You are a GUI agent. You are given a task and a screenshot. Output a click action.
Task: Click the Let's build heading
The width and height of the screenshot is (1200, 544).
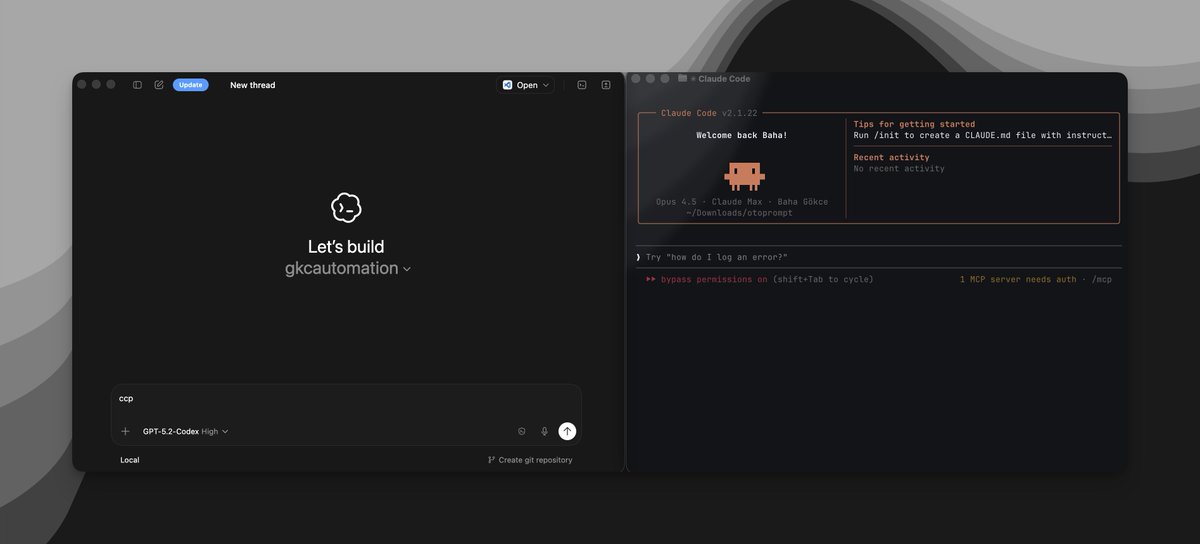(346, 246)
